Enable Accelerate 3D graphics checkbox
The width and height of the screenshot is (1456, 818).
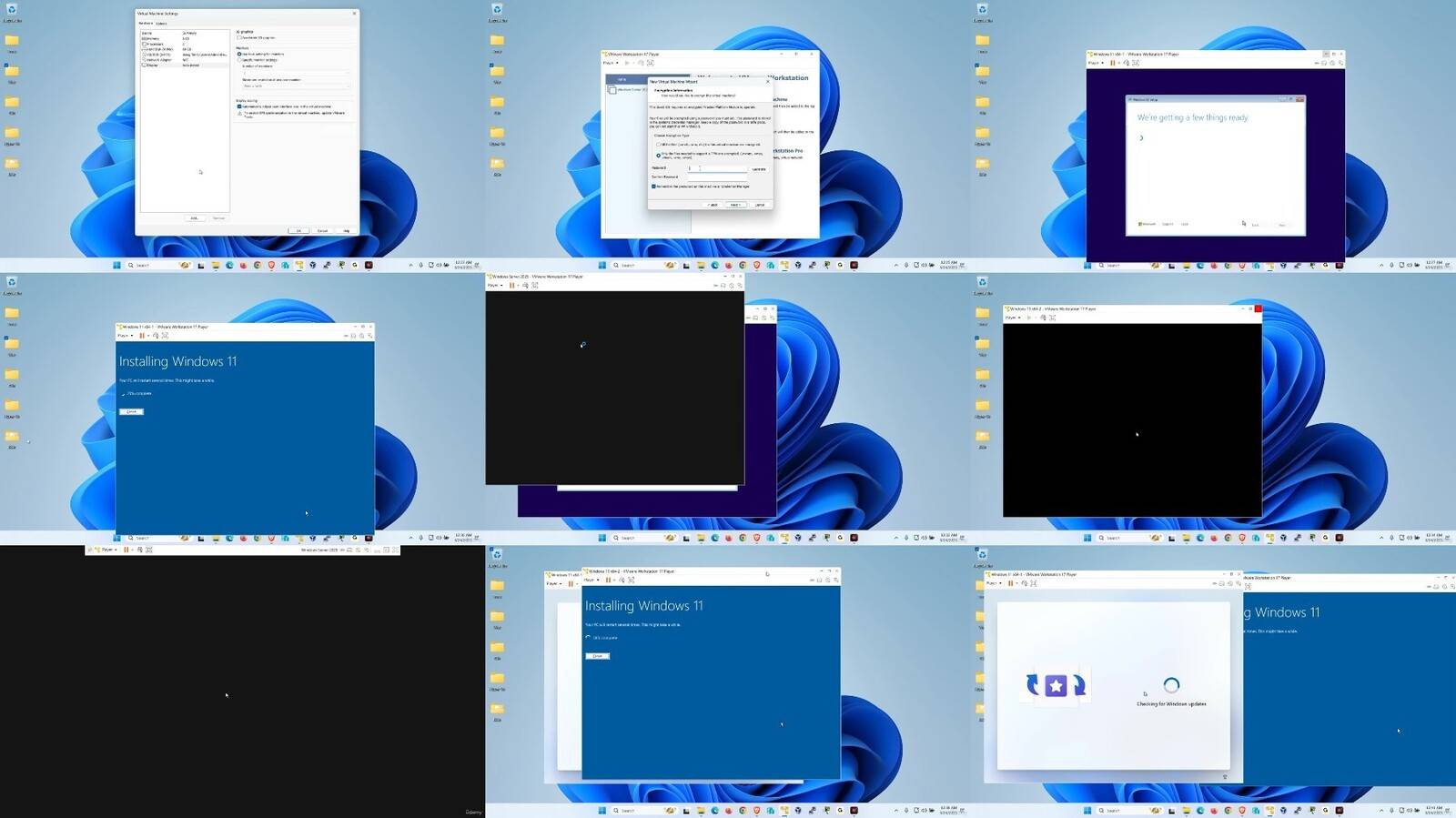239,37
